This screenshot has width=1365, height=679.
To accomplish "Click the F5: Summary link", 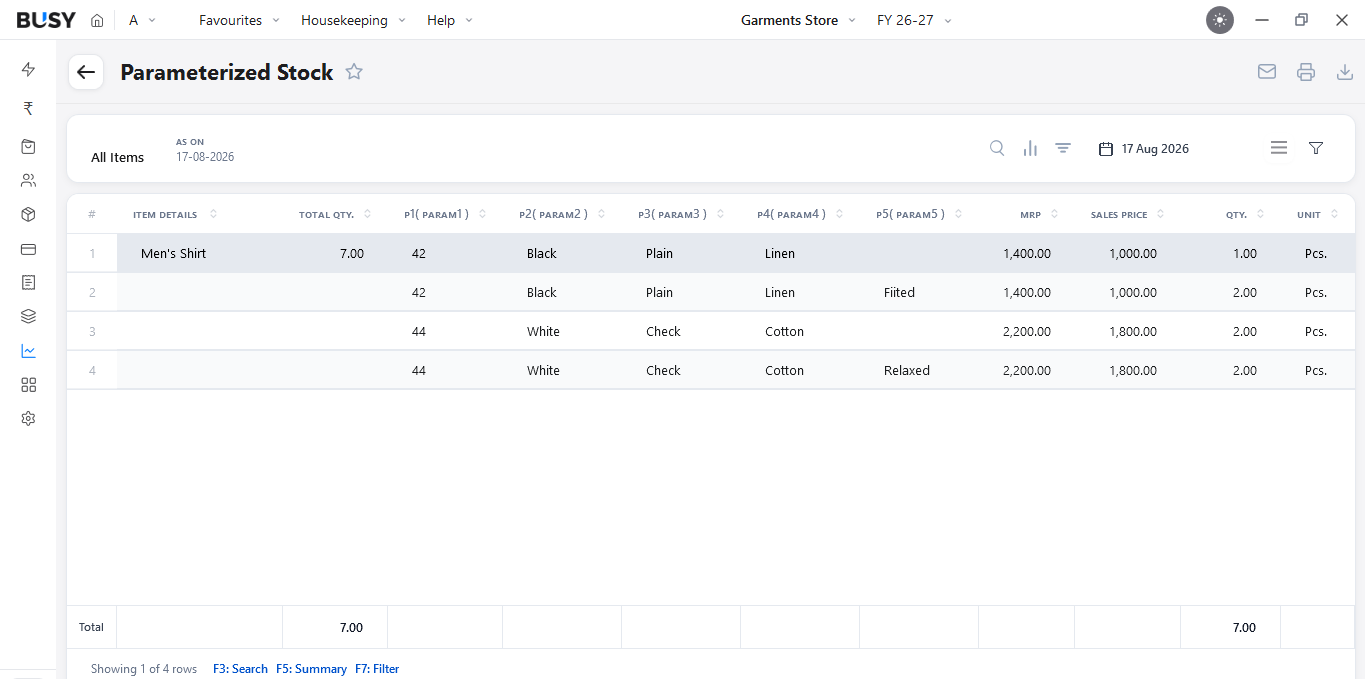I will (x=311, y=669).
